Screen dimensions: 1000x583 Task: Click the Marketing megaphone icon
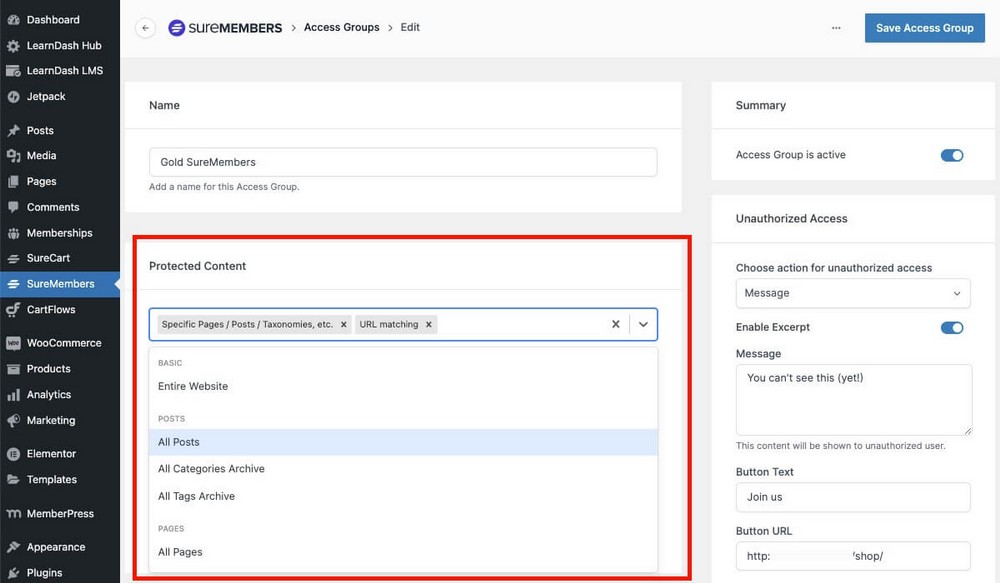pyautogui.click(x=13, y=421)
